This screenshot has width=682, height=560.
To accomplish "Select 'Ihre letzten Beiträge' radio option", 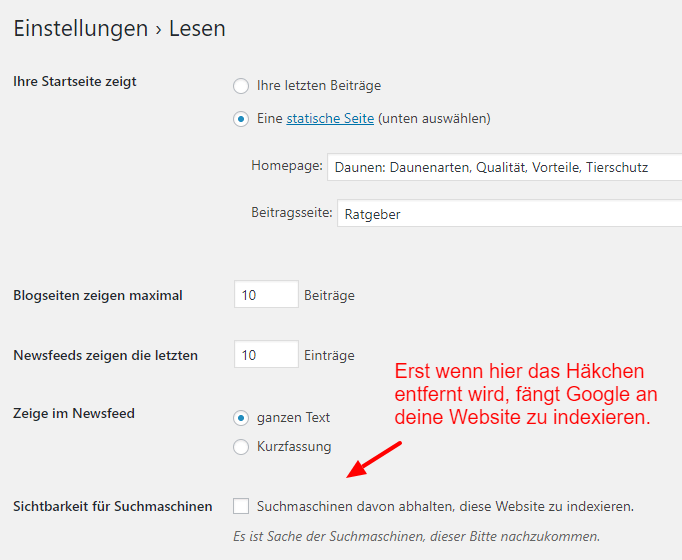I will point(241,86).
